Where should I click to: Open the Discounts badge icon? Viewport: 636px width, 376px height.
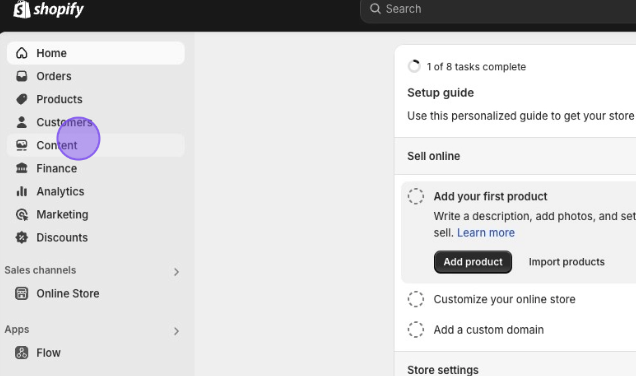pos(21,237)
